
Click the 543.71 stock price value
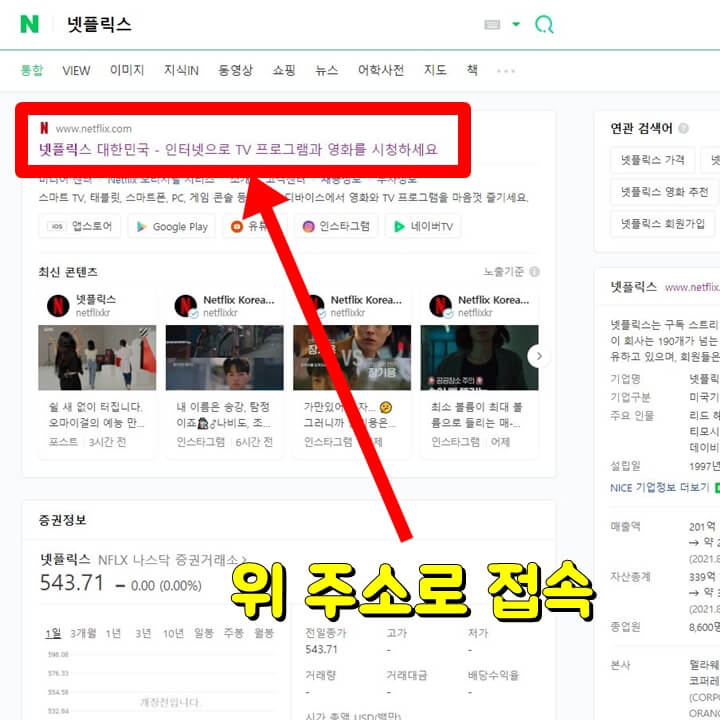72,583
